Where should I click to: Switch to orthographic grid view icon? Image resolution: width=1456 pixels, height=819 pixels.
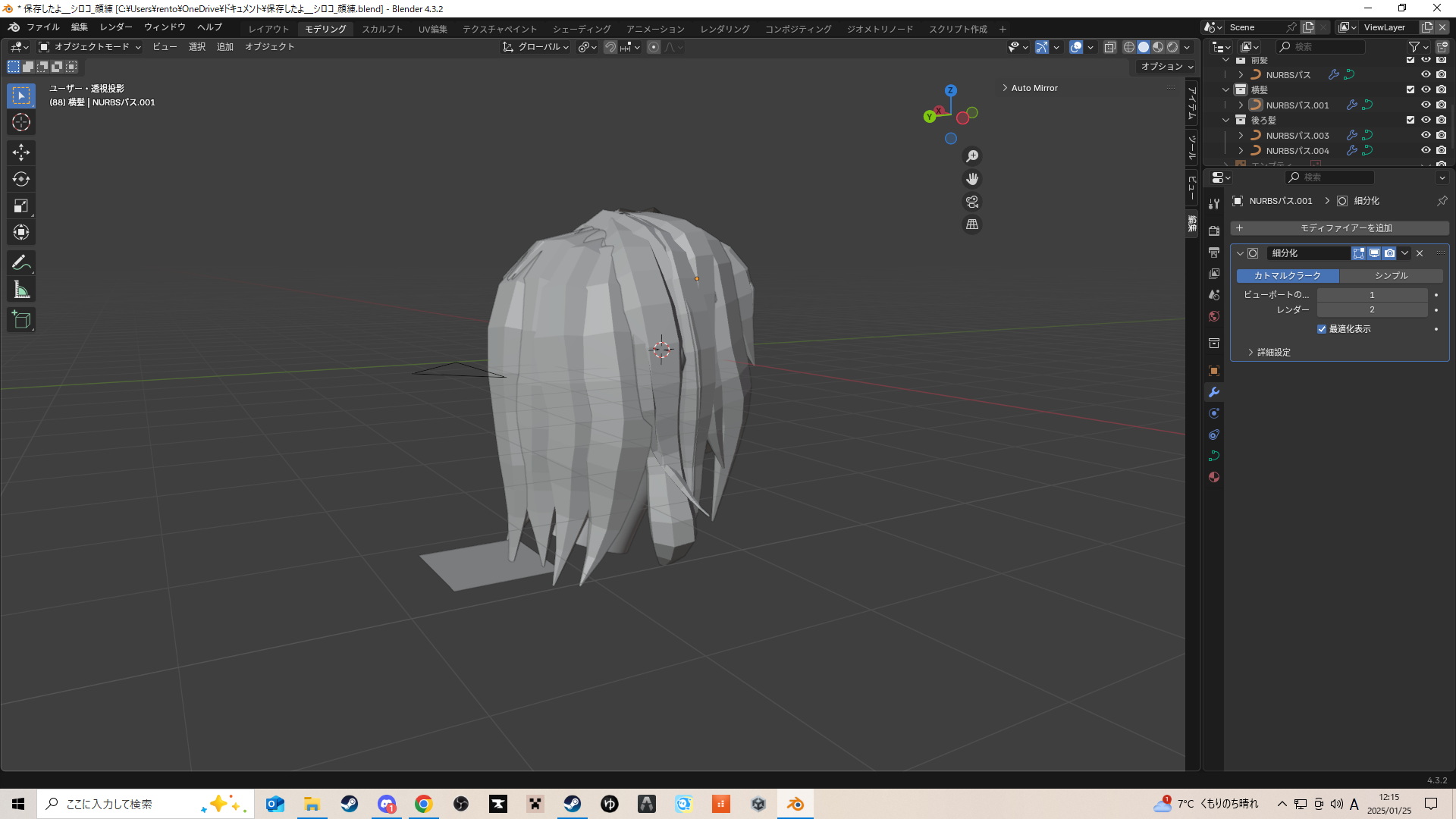[971, 224]
